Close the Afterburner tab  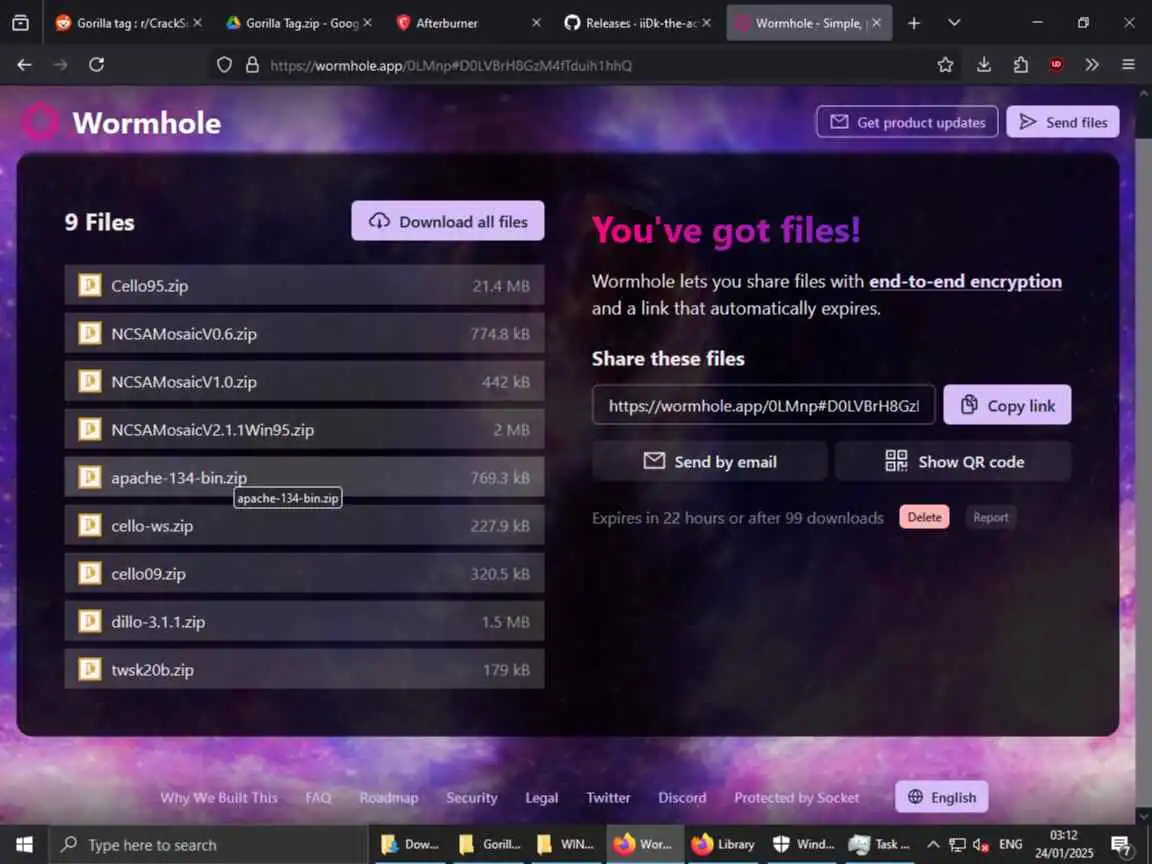click(x=536, y=23)
